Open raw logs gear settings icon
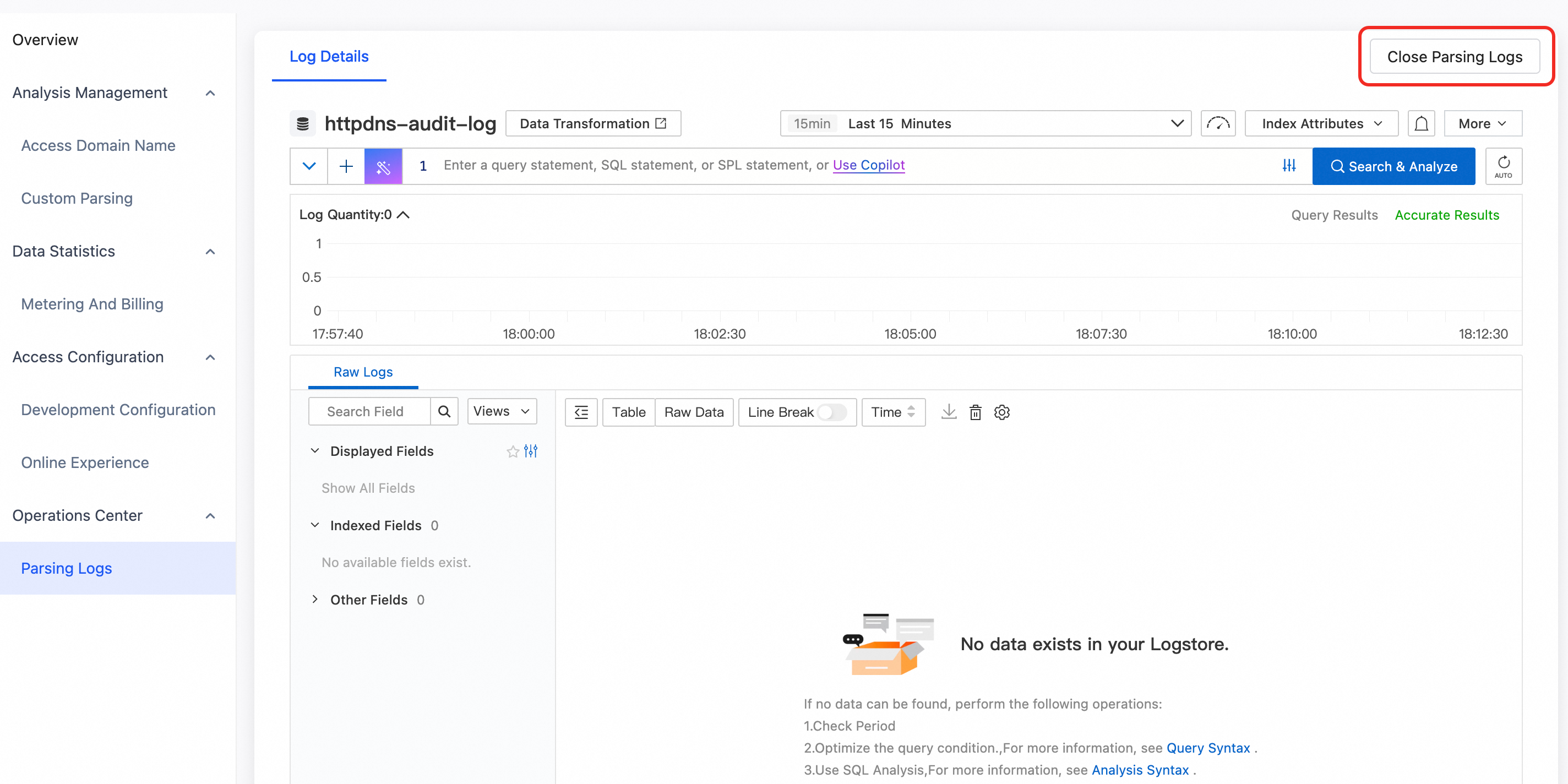The width and height of the screenshot is (1568, 784). point(1002,412)
